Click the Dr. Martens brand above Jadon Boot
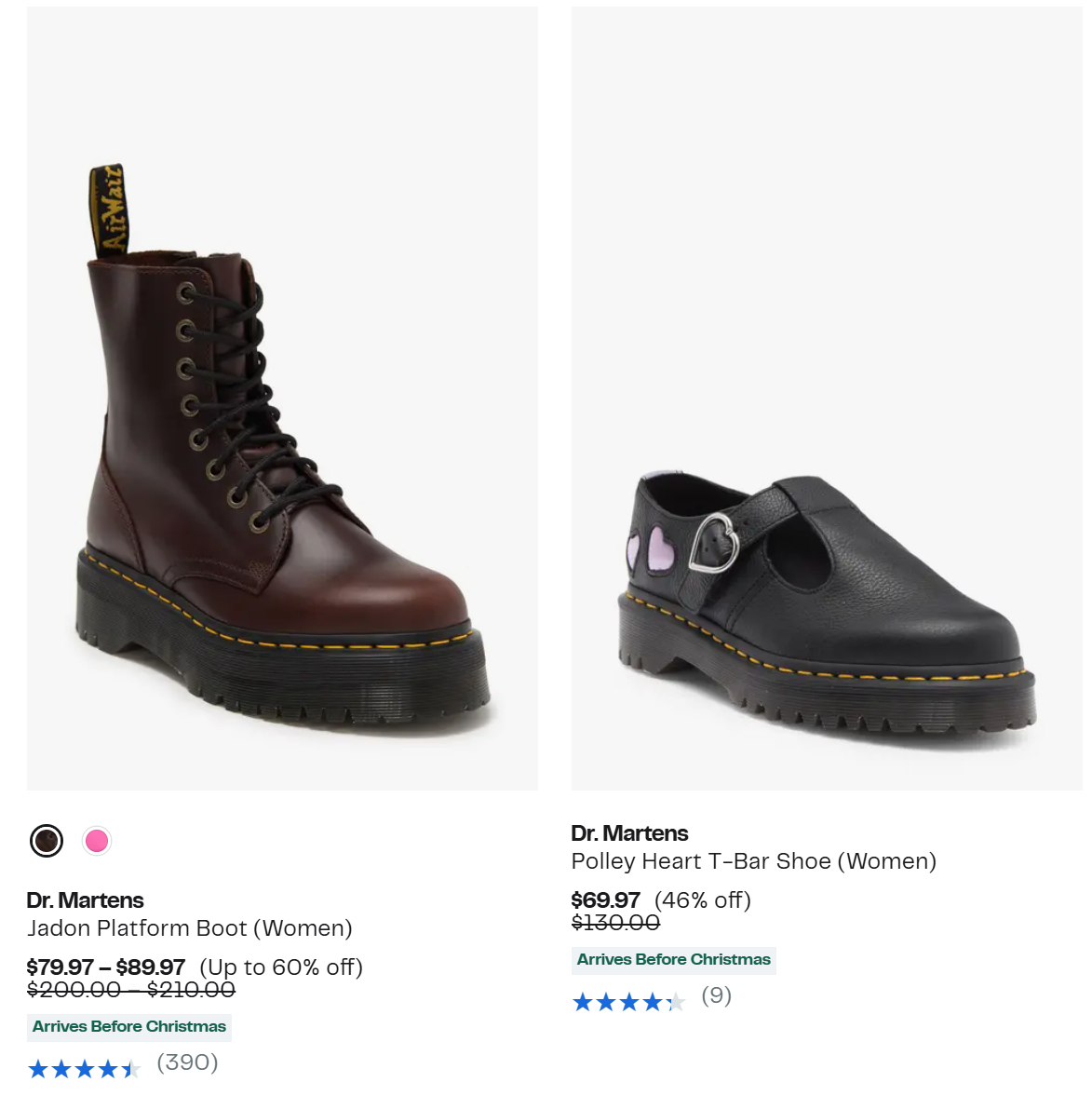 click(x=85, y=900)
